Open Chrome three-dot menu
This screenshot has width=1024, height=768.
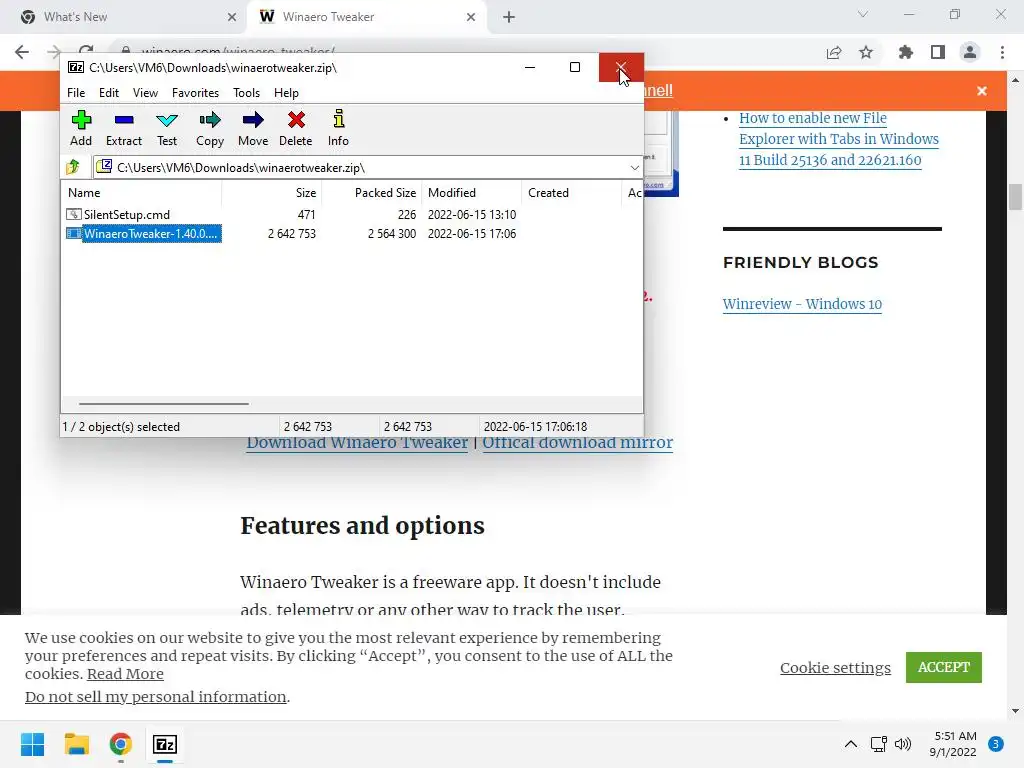click(x=1002, y=52)
